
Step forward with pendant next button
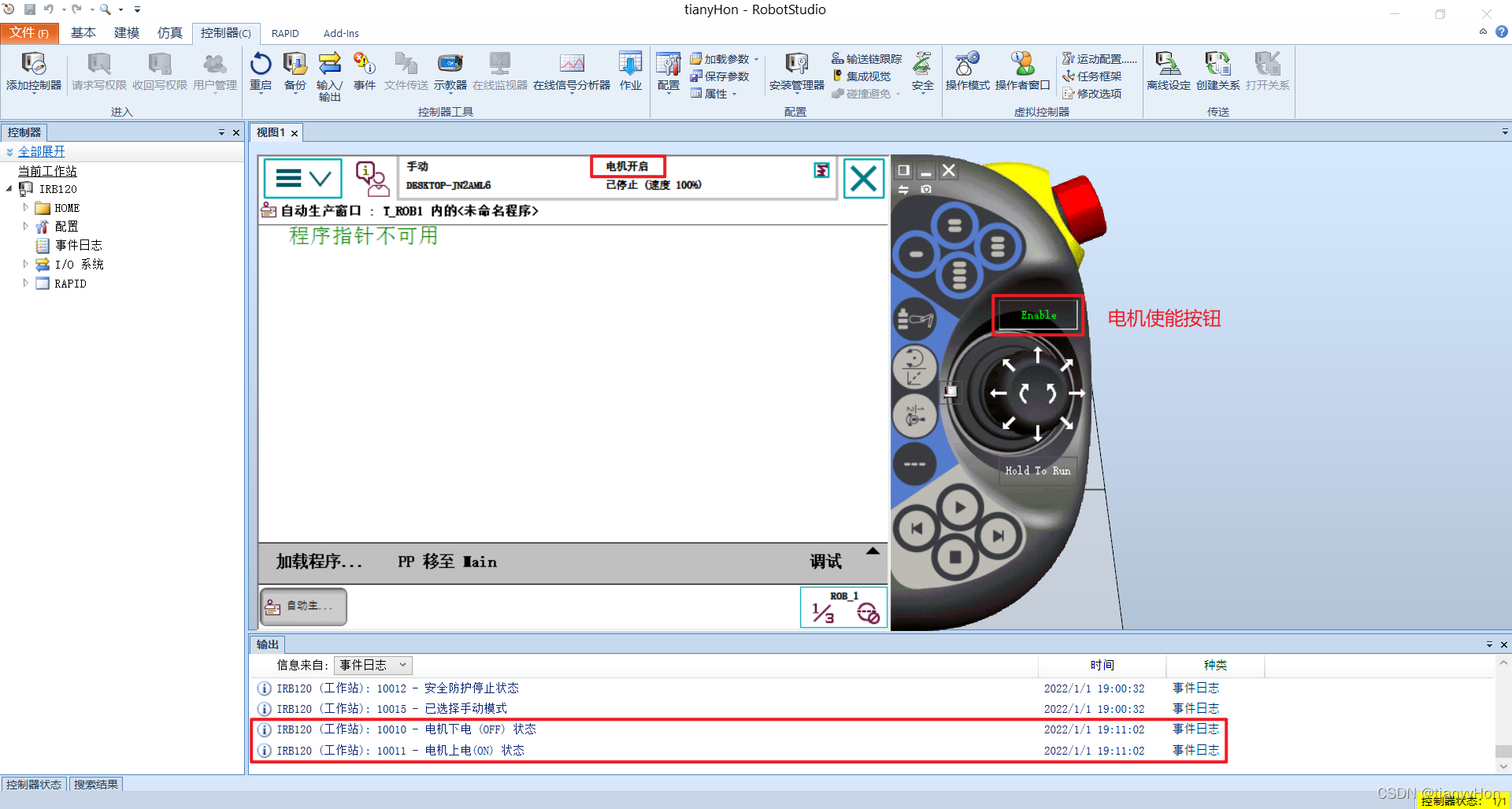pyautogui.click(x=998, y=536)
